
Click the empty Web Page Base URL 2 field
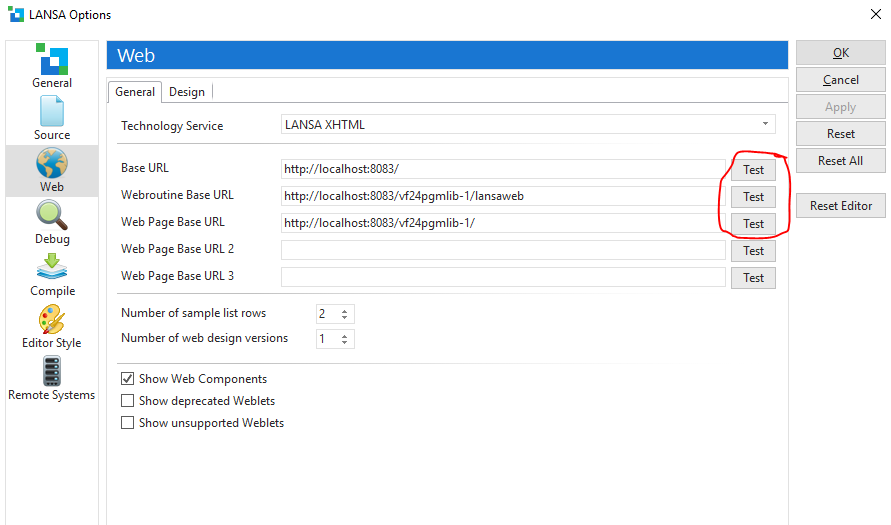503,250
